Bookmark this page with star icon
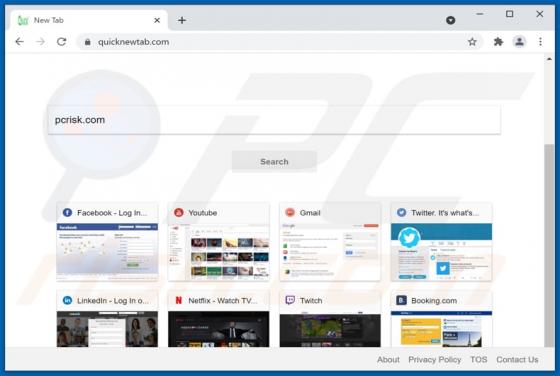Image resolution: width=560 pixels, height=376 pixels. click(472, 42)
